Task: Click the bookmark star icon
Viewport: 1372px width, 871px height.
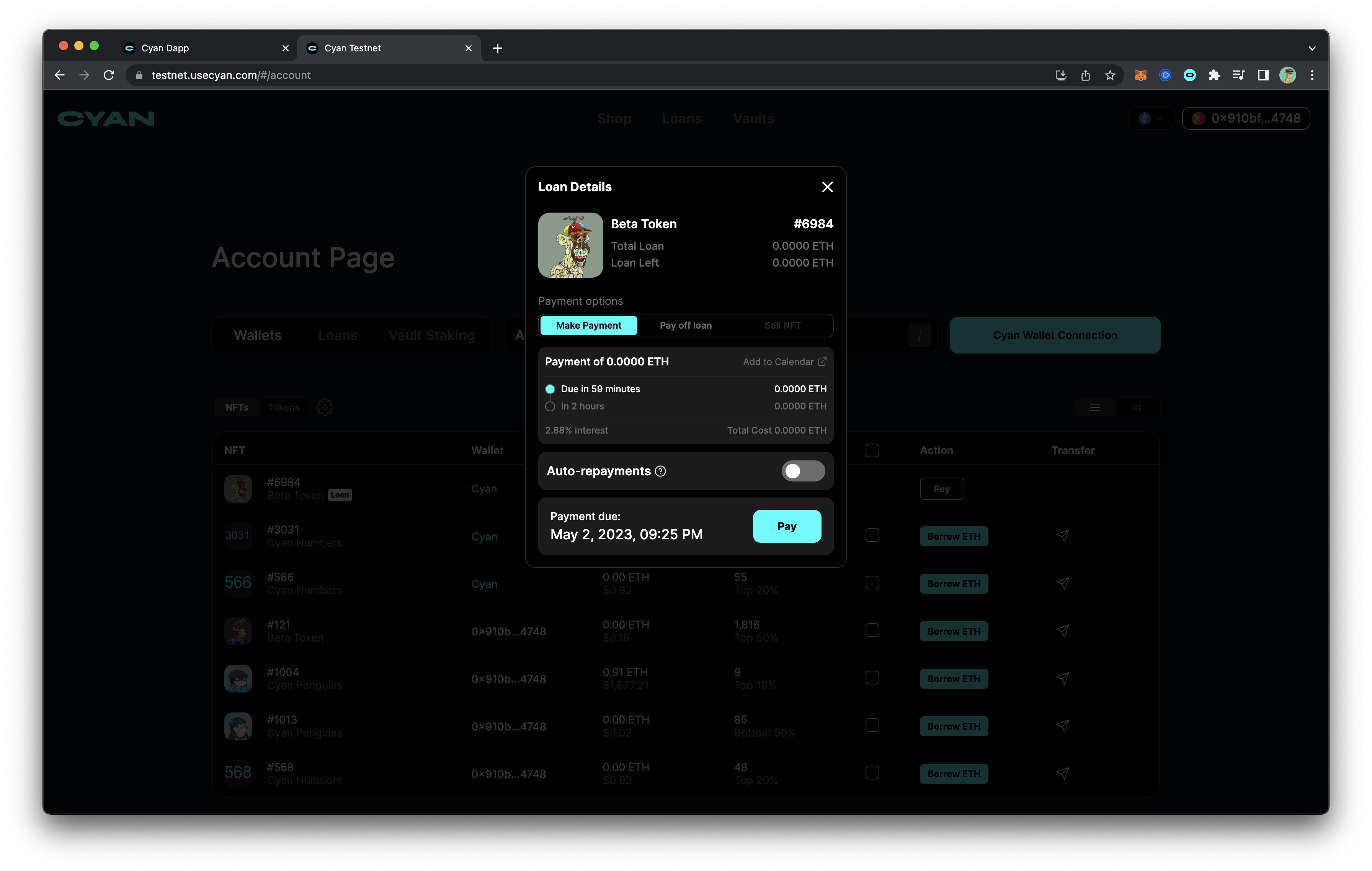Action: (1110, 75)
